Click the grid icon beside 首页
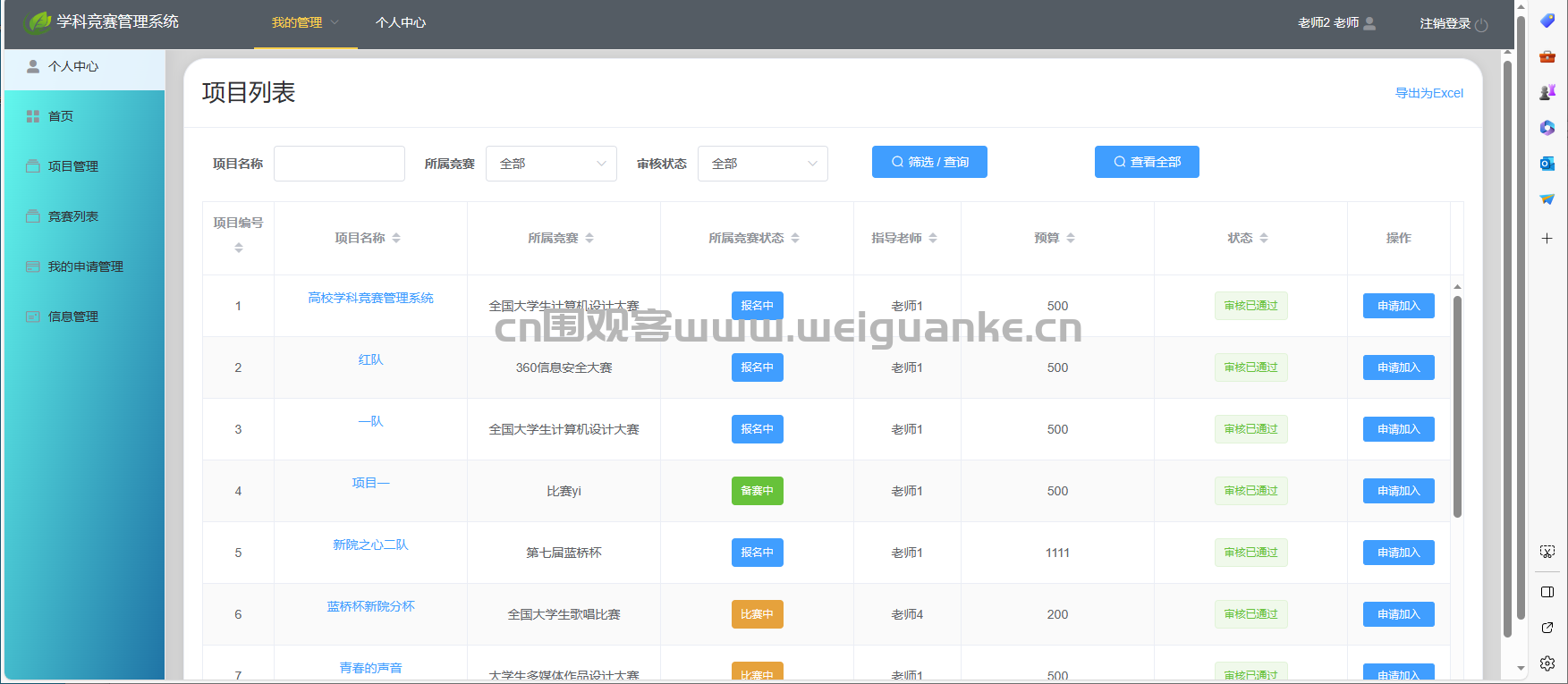The image size is (1568, 684). 33,116
